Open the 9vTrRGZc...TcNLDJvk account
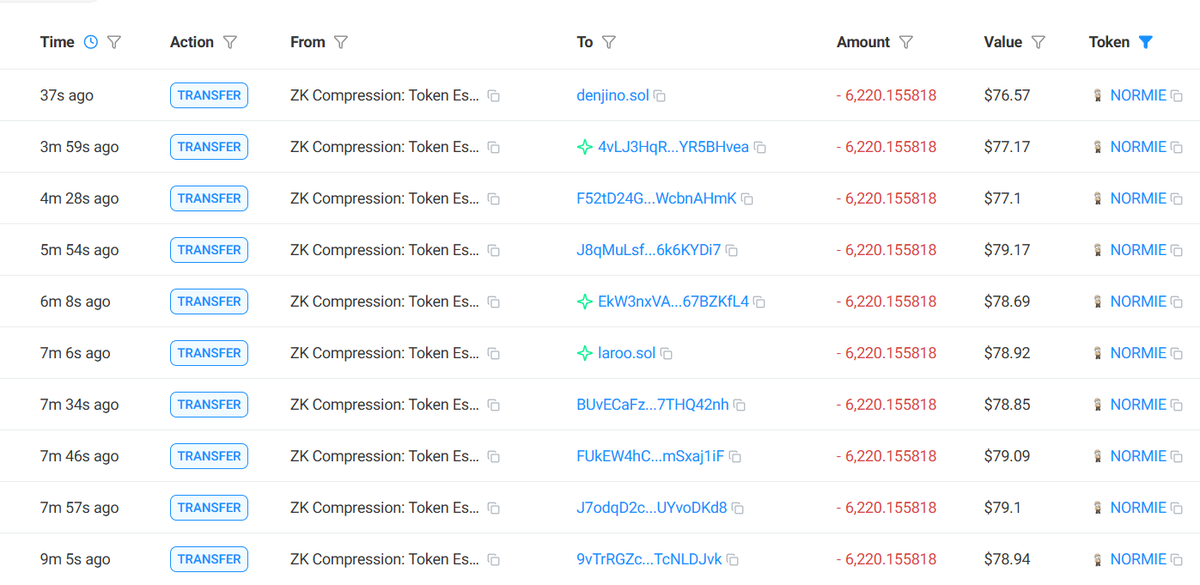This screenshot has width=1200, height=585. [x=649, y=559]
